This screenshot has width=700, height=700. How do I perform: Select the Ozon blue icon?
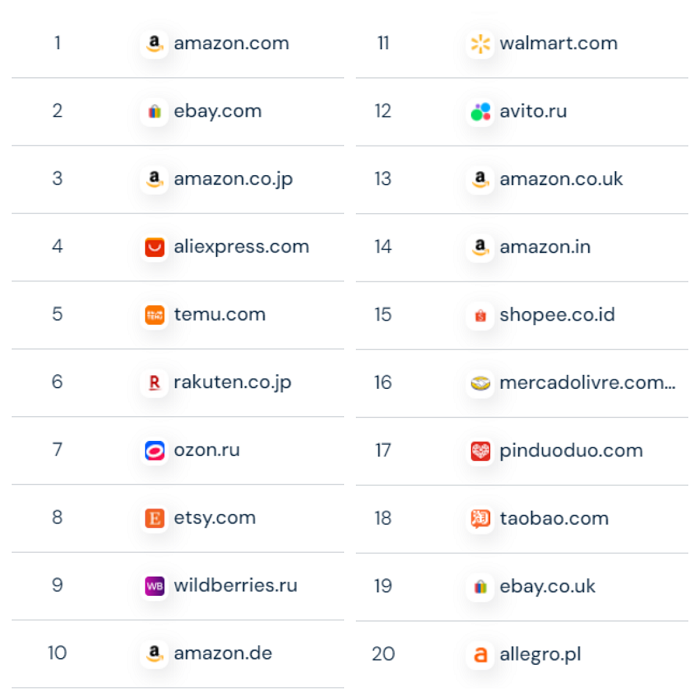[154, 450]
